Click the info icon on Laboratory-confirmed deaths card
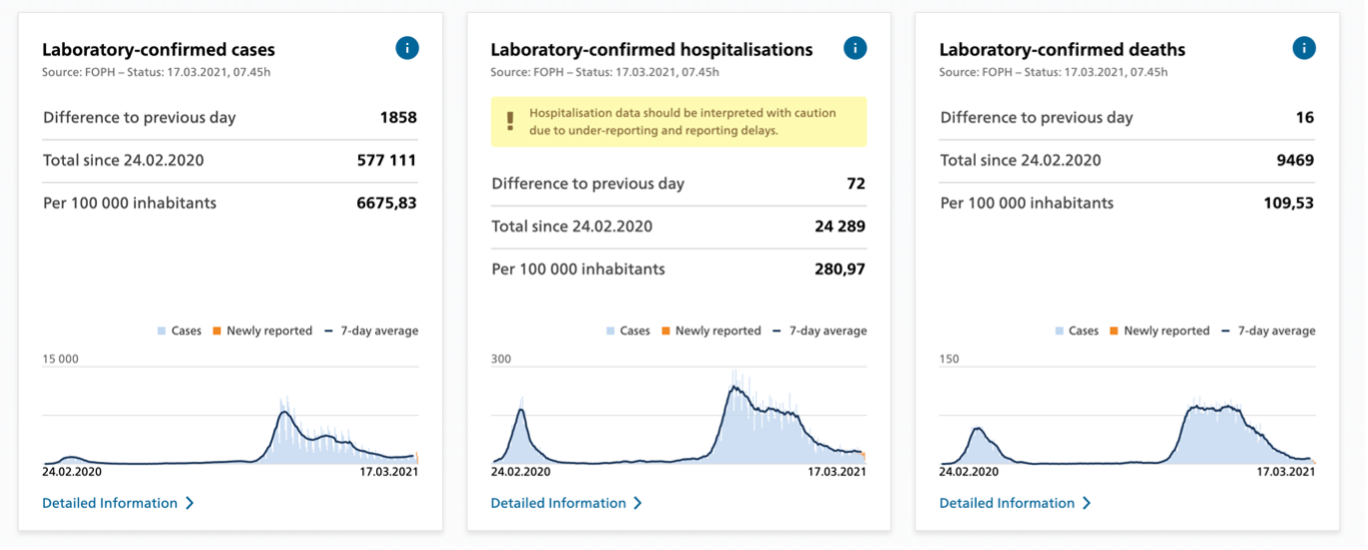This screenshot has width=1368, height=550. click(1303, 48)
